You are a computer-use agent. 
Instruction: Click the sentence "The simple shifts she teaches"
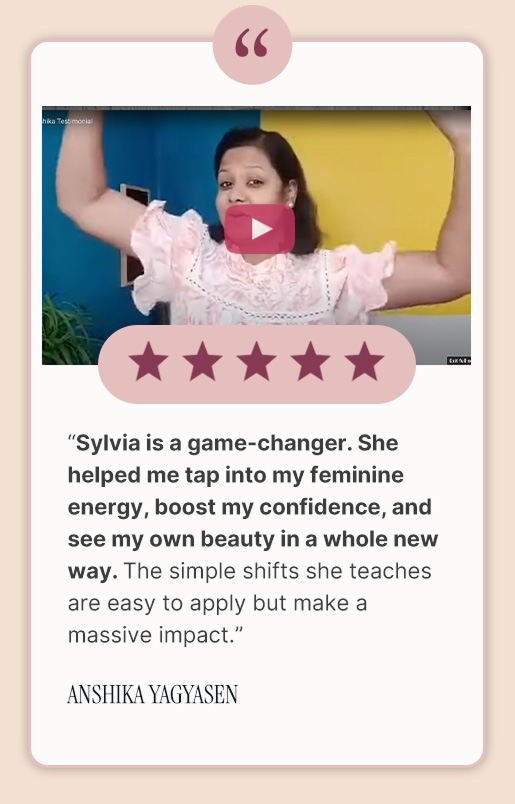tap(278, 571)
